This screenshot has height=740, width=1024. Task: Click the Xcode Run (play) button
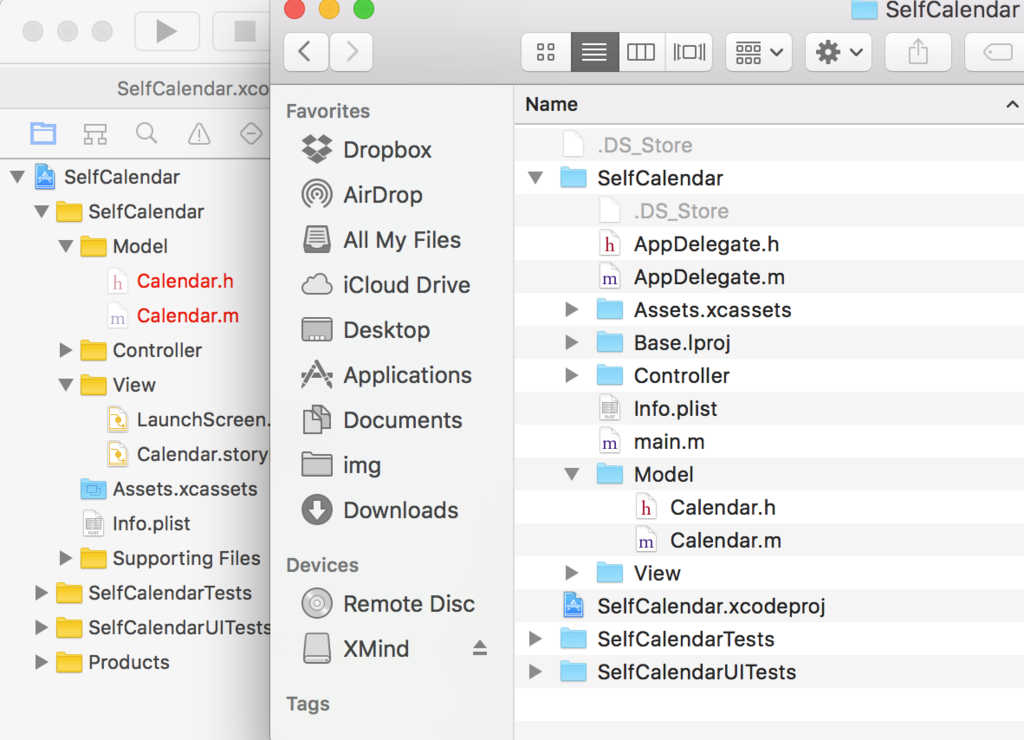[x=167, y=31]
